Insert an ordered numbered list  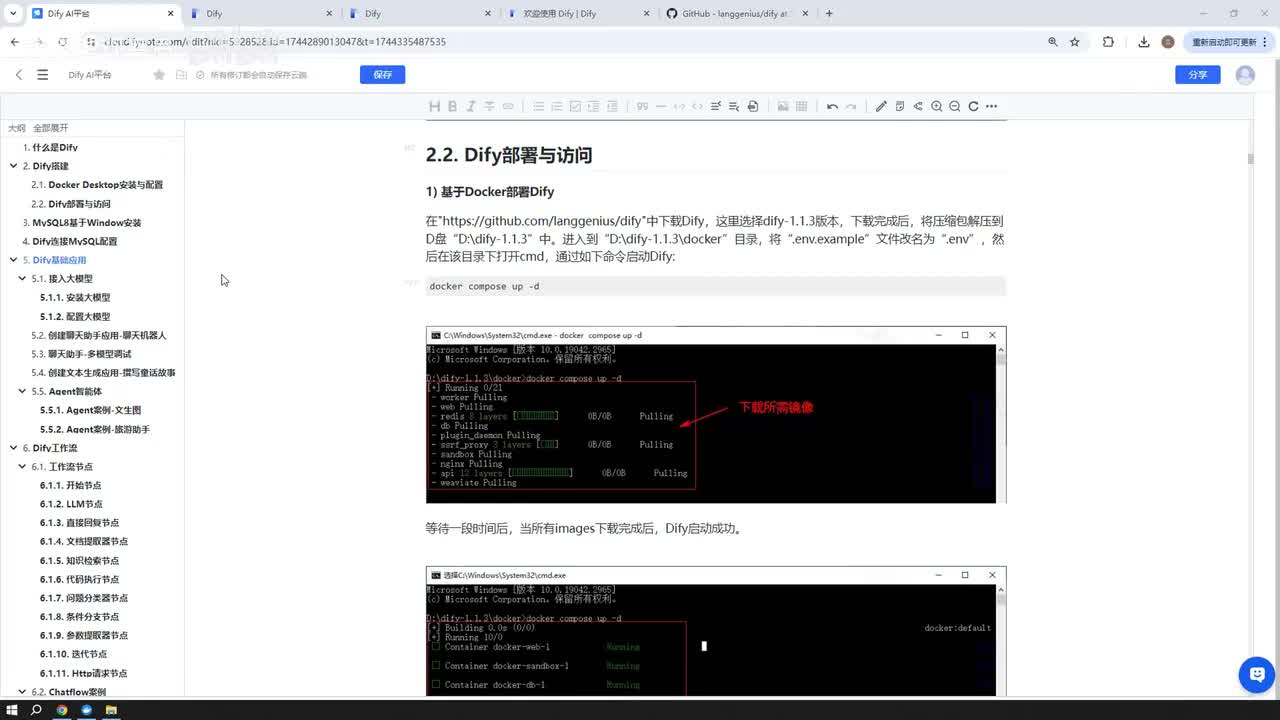click(557, 106)
